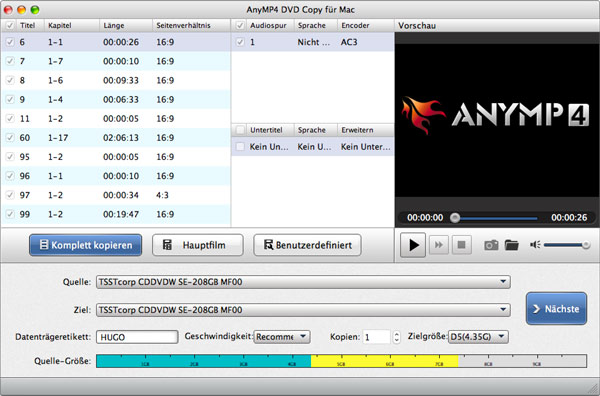
Task: Select Komplett kopieren mode
Action: pos(85,245)
